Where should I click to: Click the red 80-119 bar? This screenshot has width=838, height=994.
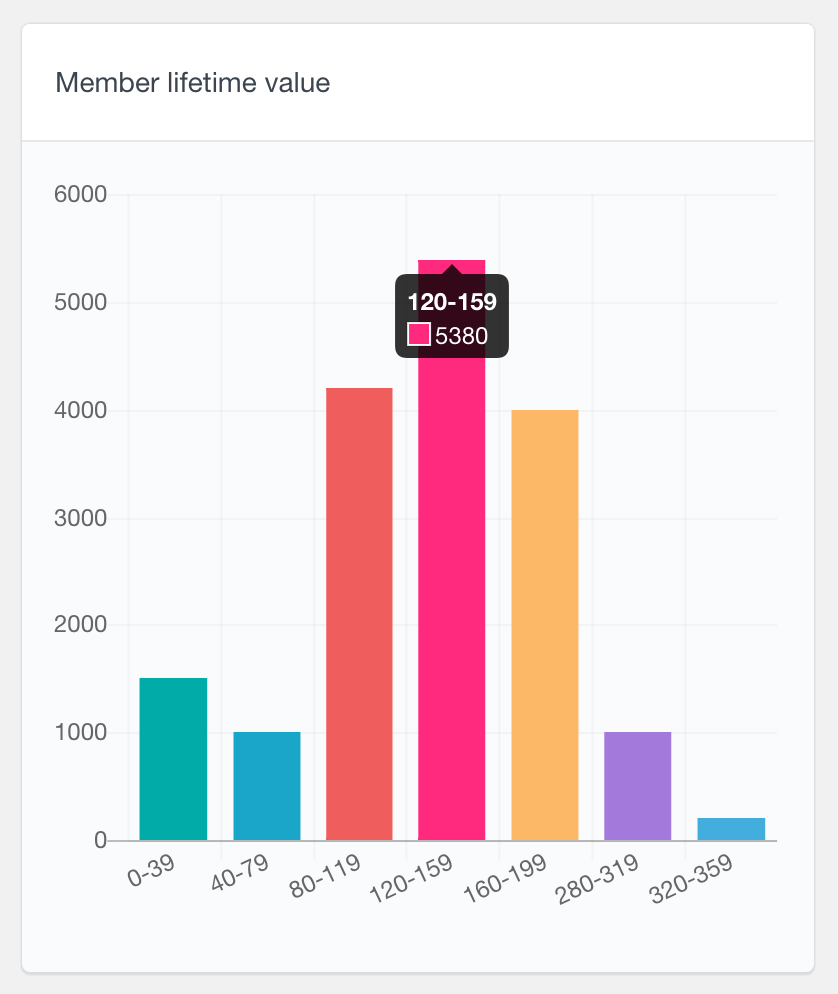pos(359,614)
